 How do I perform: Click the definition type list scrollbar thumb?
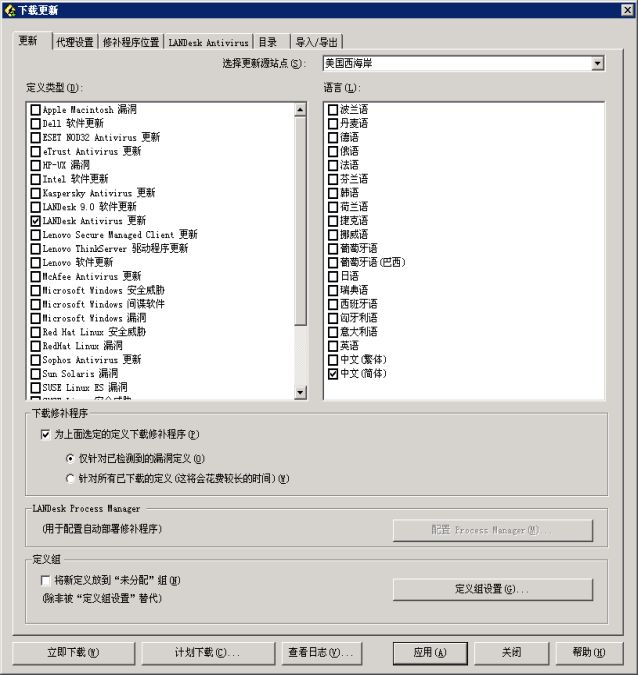click(300, 221)
